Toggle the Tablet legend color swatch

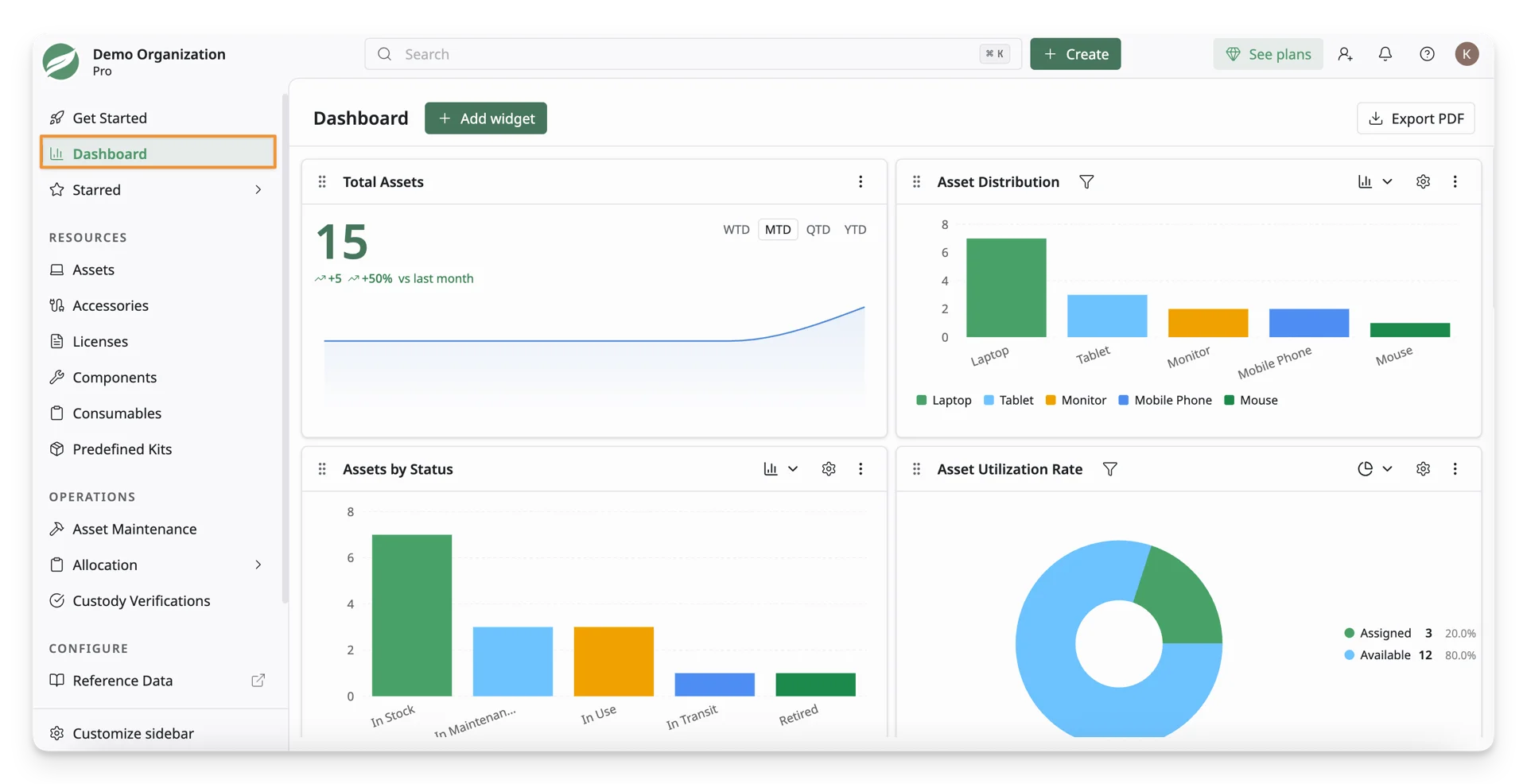click(989, 401)
